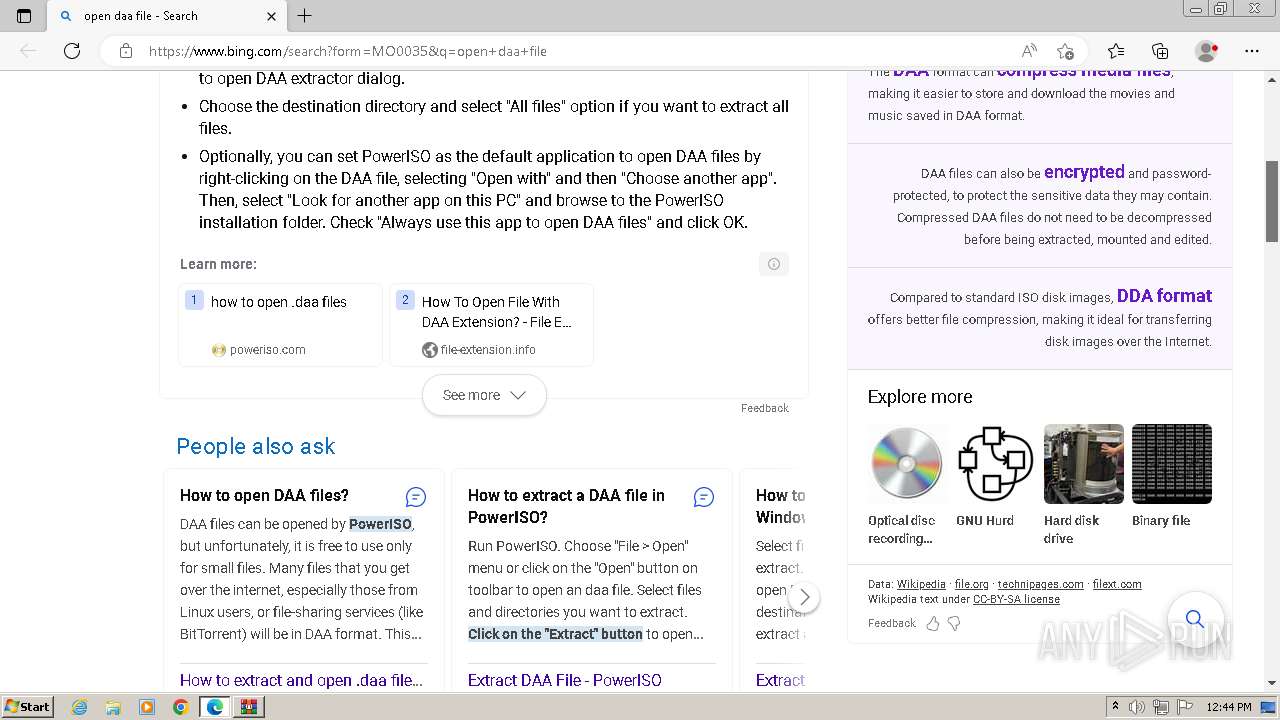Show next People also ask cards arrow
Viewport: 1280px width, 720px height.
[x=804, y=598]
